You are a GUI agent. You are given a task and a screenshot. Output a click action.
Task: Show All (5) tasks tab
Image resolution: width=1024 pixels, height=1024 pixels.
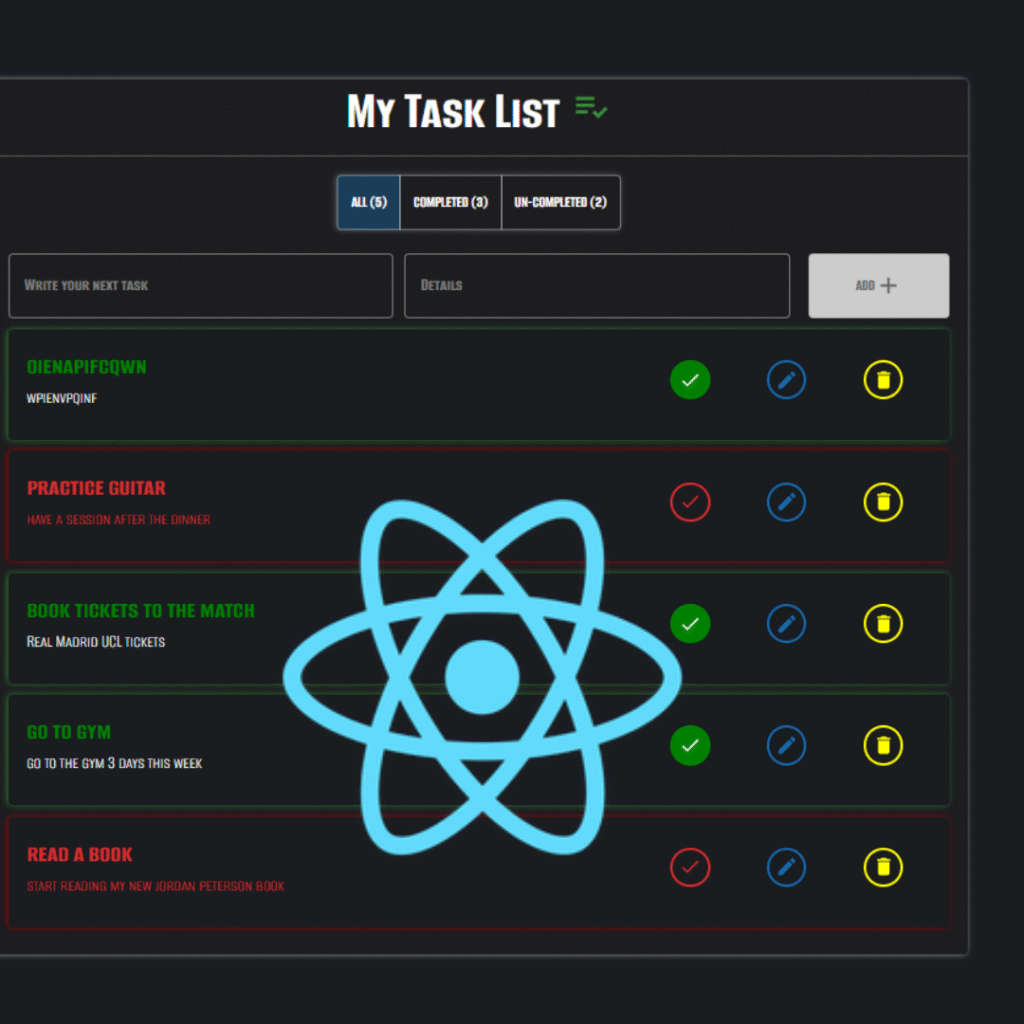pyautogui.click(x=369, y=202)
